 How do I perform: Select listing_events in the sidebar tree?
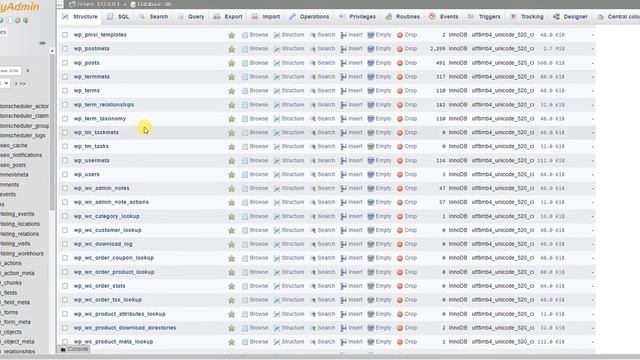coord(17,214)
